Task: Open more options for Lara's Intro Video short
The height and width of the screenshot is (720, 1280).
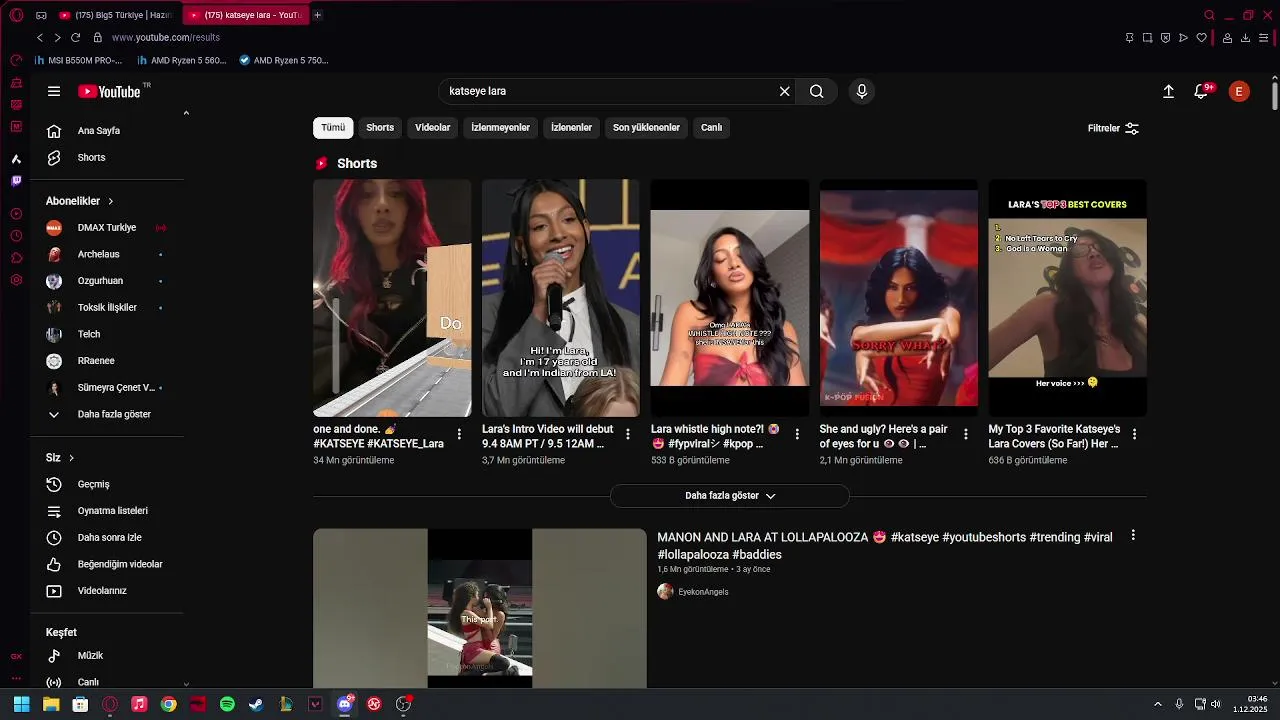Action: [628, 434]
